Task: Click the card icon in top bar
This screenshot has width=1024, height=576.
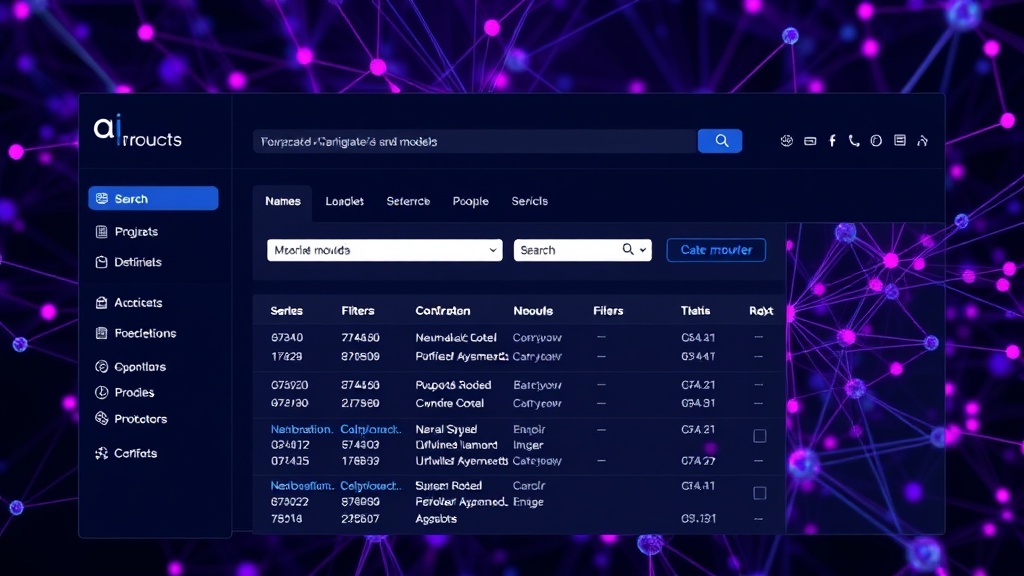Action: pyautogui.click(x=810, y=141)
